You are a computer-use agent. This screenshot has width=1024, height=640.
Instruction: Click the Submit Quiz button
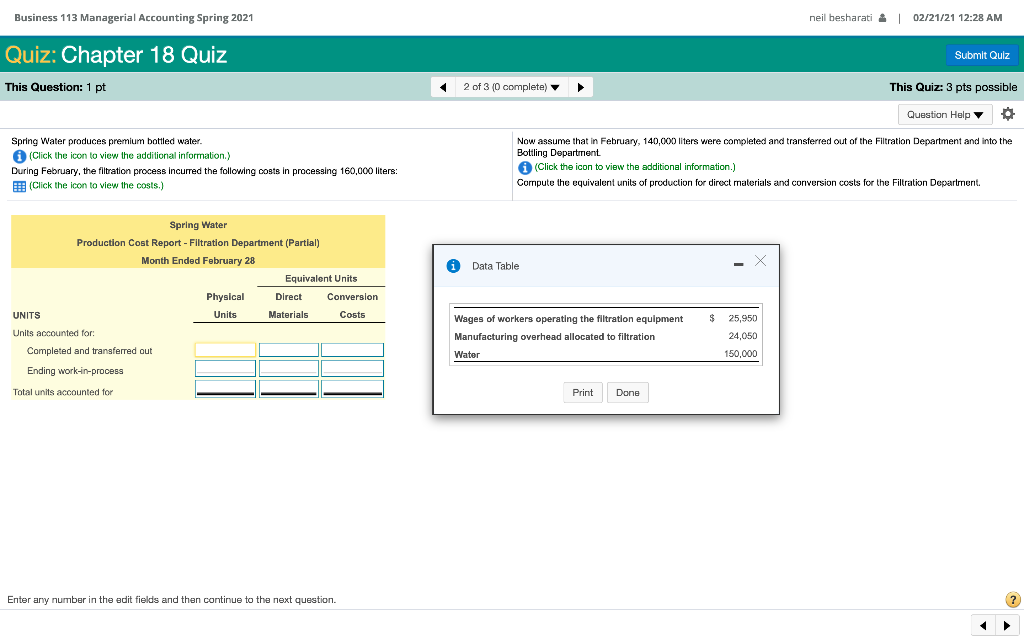pyautogui.click(x=982, y=55)
